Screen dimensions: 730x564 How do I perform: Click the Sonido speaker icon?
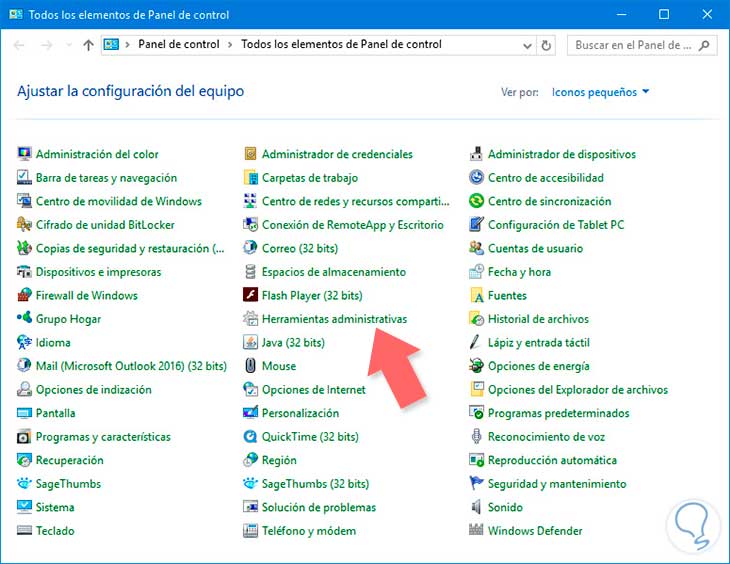[x=476, y=507]
